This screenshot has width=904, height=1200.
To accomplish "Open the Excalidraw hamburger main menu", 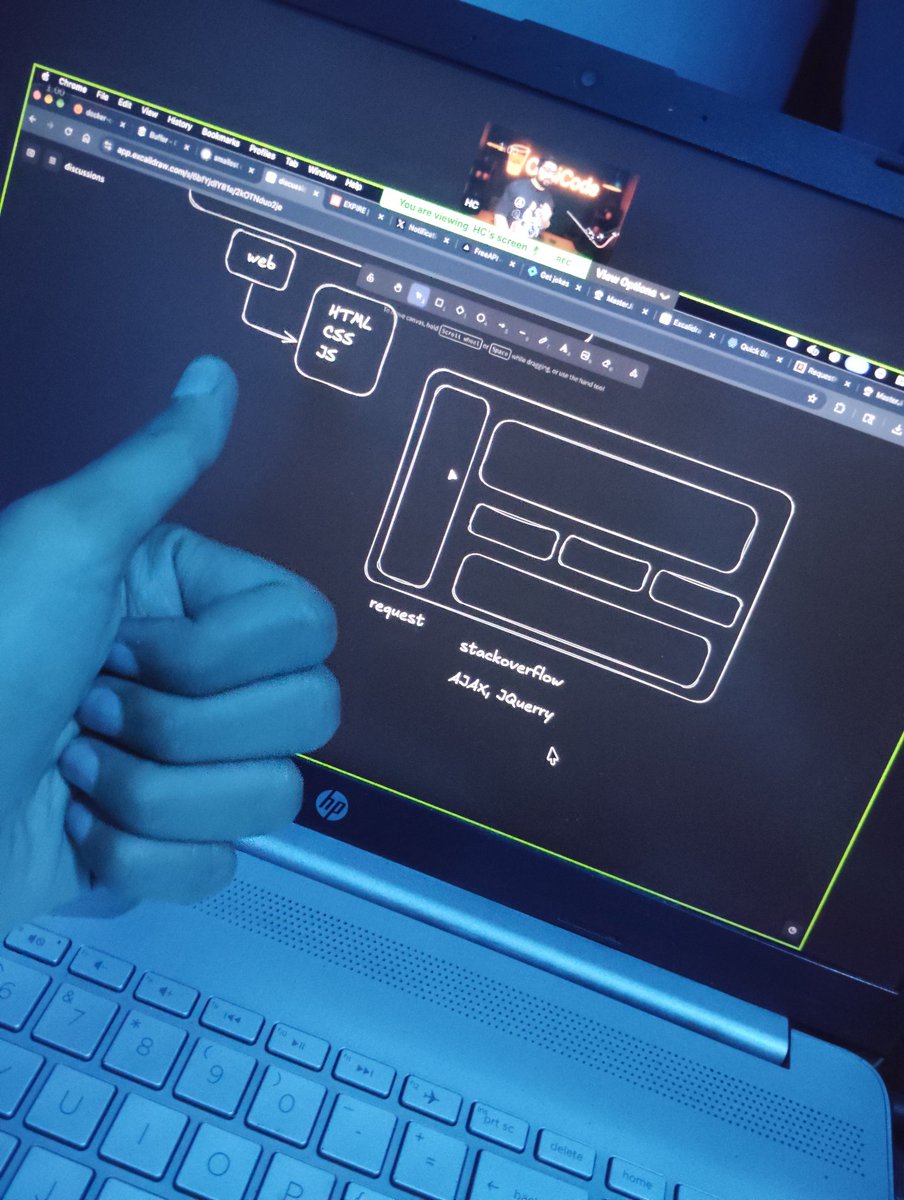I will click(52, 160).
